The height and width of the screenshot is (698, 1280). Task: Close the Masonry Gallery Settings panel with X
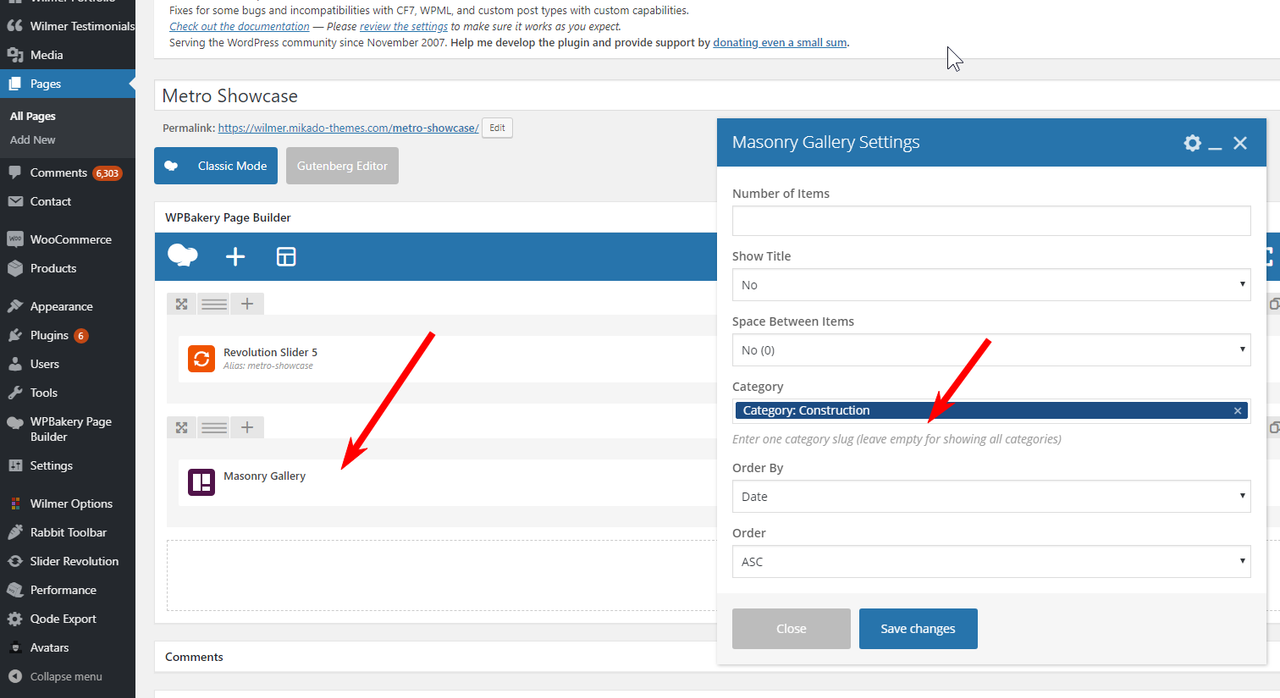(1240, 143)
